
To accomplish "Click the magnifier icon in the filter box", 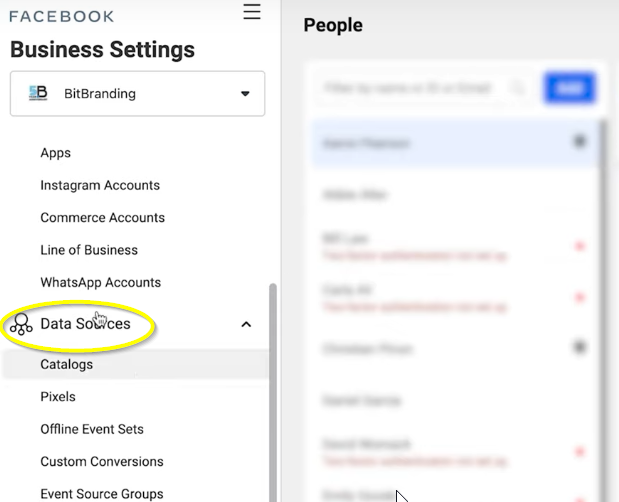I will pos(518,88).
